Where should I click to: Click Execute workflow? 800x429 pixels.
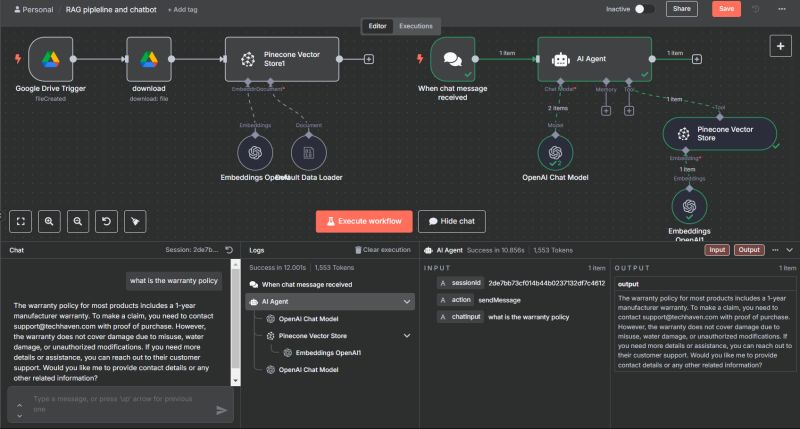point(364,221)
